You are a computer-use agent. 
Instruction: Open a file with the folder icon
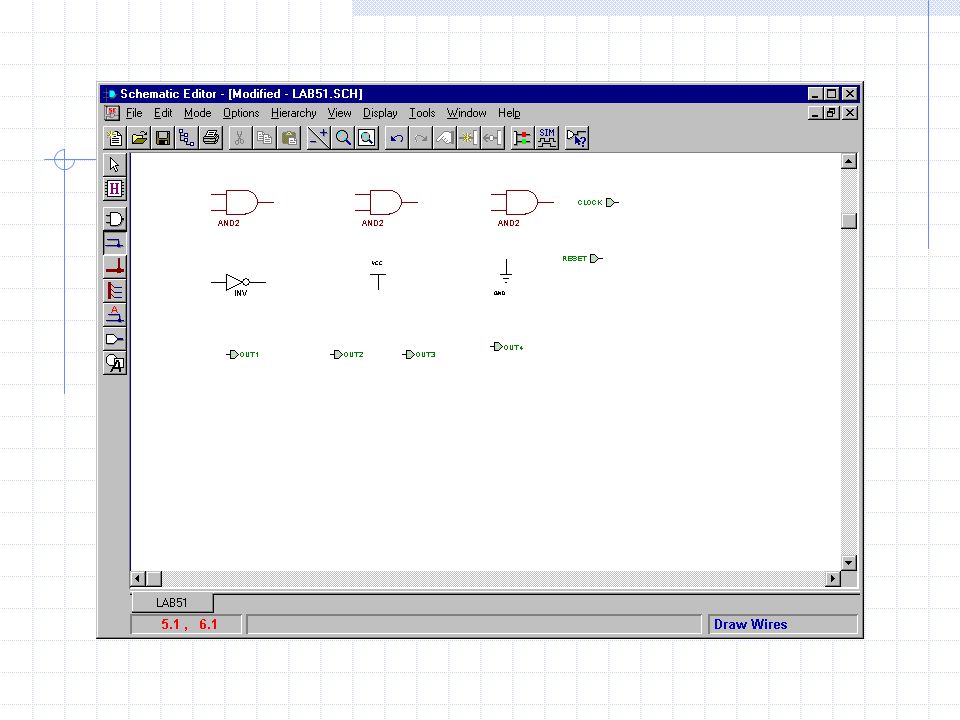[139, 138]
